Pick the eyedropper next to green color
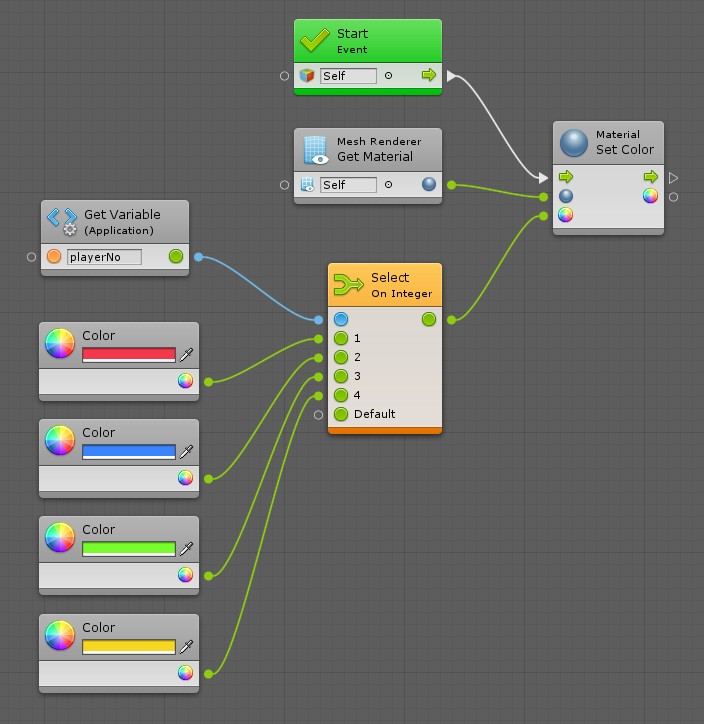The height and width of the screenshot is (724, 704). 186,548
